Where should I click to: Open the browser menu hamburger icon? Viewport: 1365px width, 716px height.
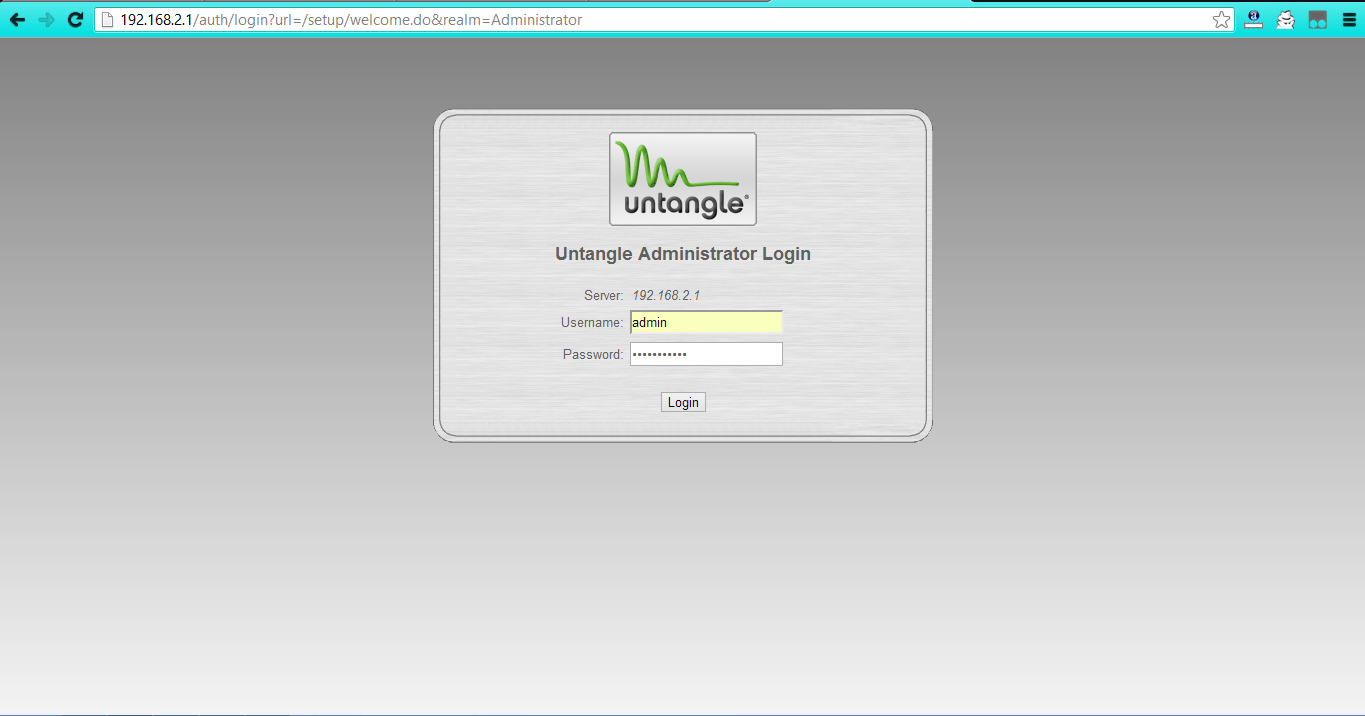(x=1348, y=20)
